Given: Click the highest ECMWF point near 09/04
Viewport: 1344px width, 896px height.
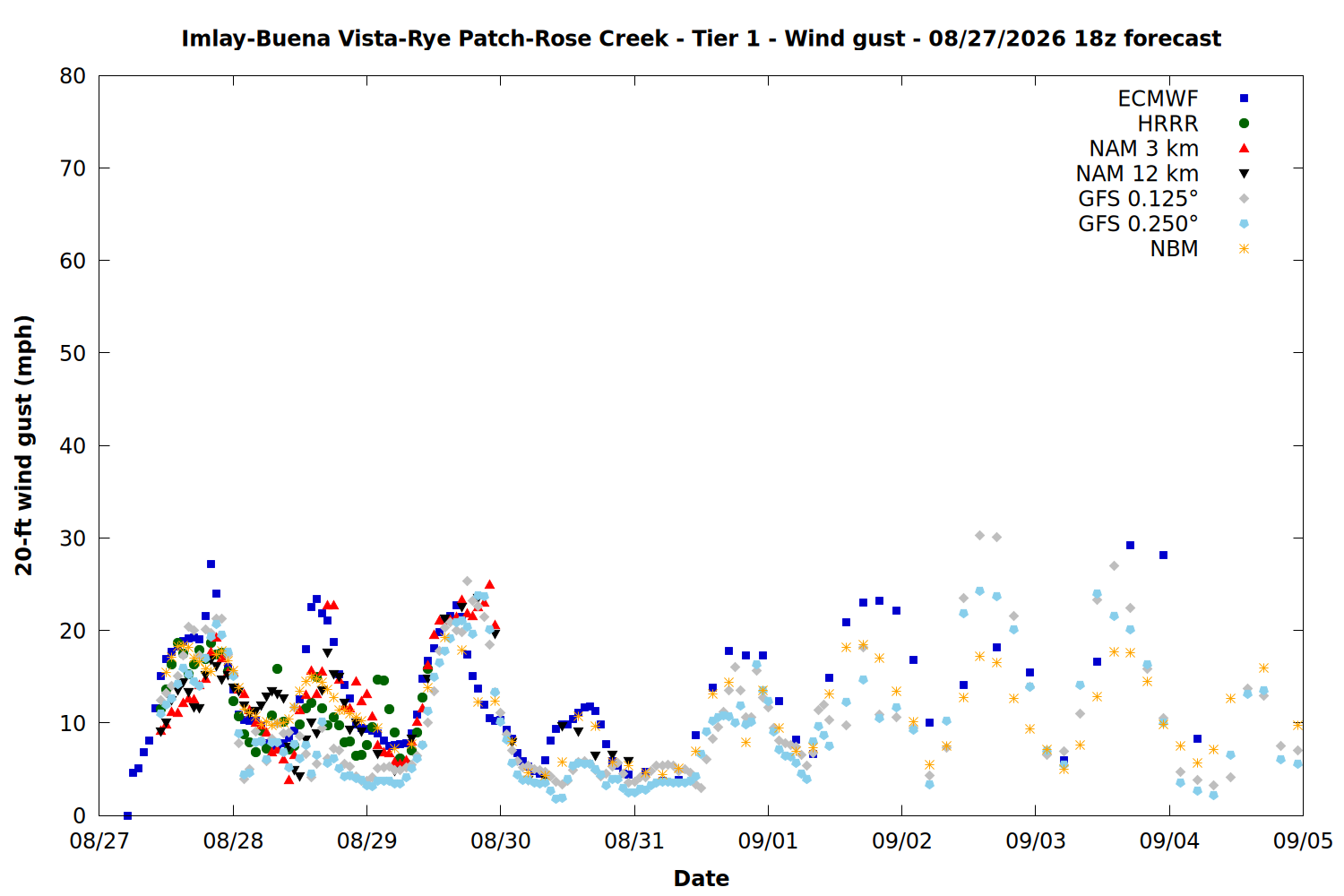Looking at the screenshot, I should point(1130,545).
